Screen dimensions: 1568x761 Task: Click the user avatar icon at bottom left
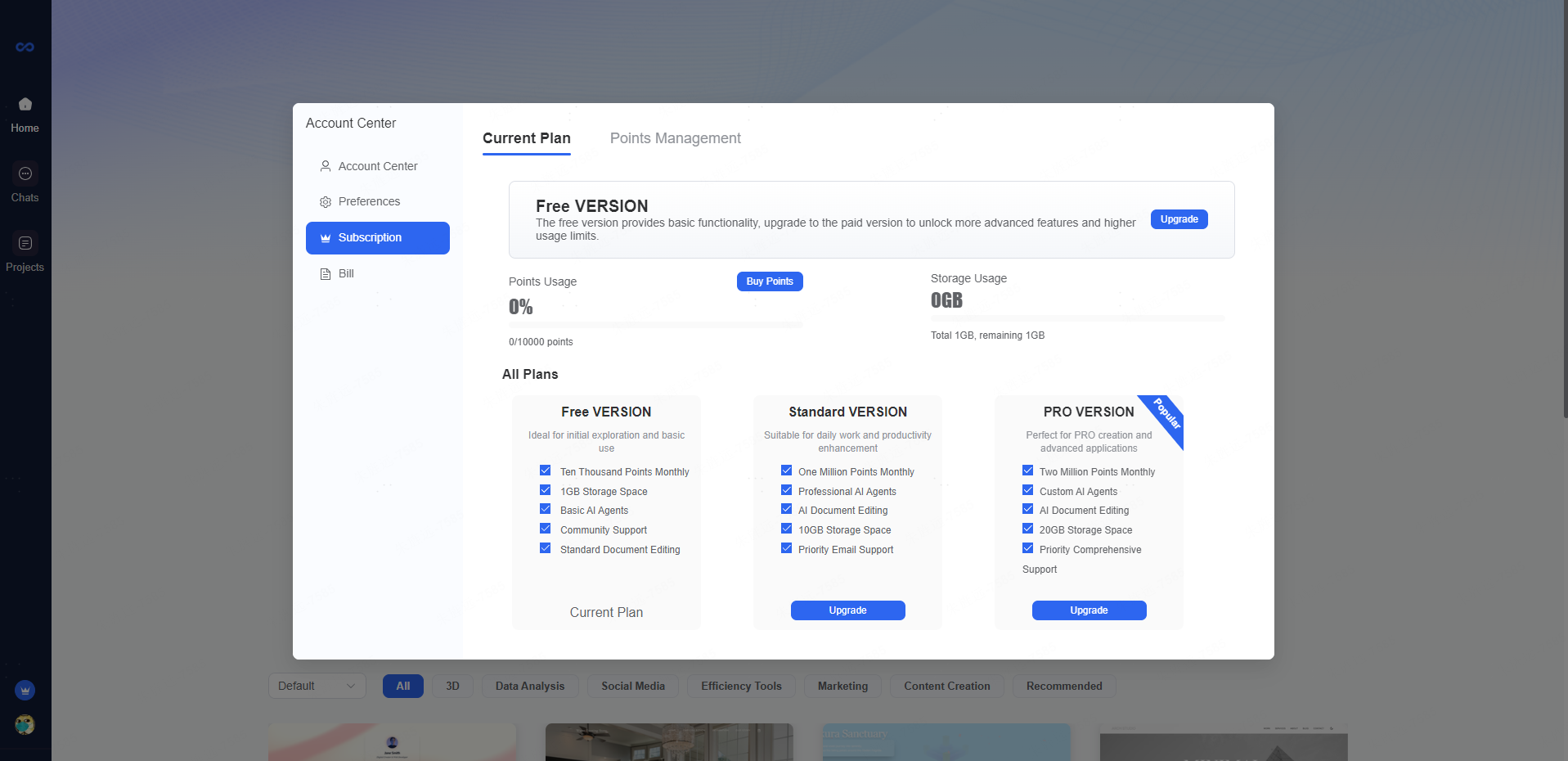(x=25, y=724)
